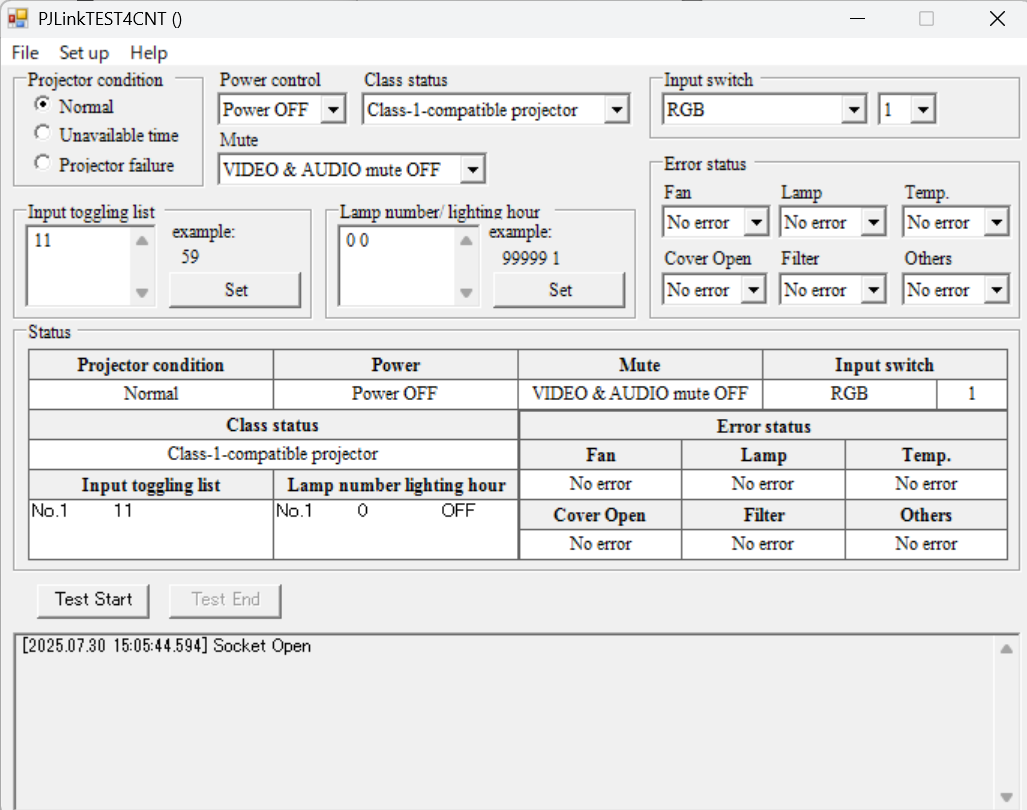Click up arrow of the log area scrollbar
This screenshot has width=1027, height=810.
click(x=1007, y=649)
